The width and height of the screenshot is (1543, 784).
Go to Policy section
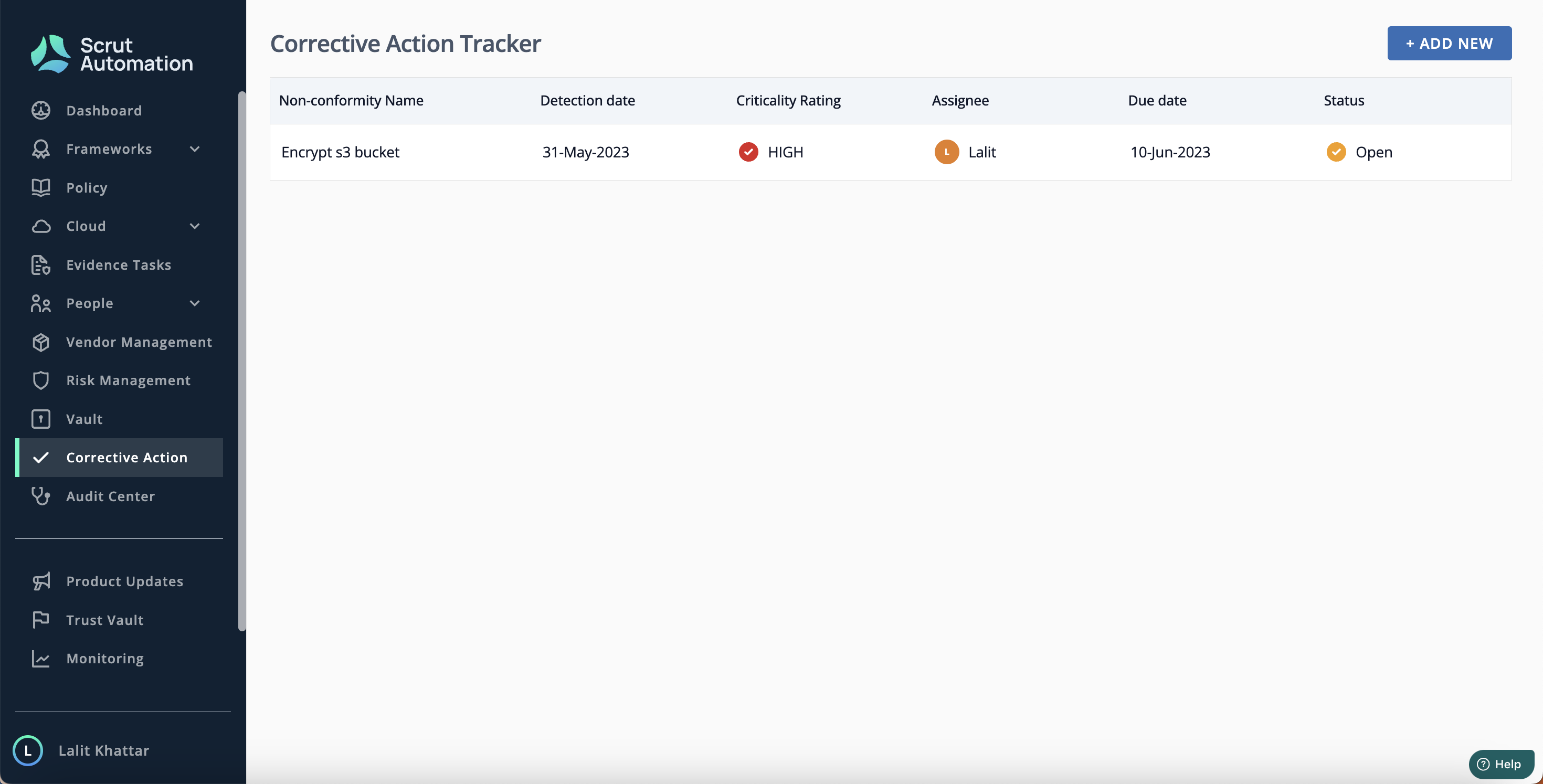pyautogui.click(x=119, y=187)
